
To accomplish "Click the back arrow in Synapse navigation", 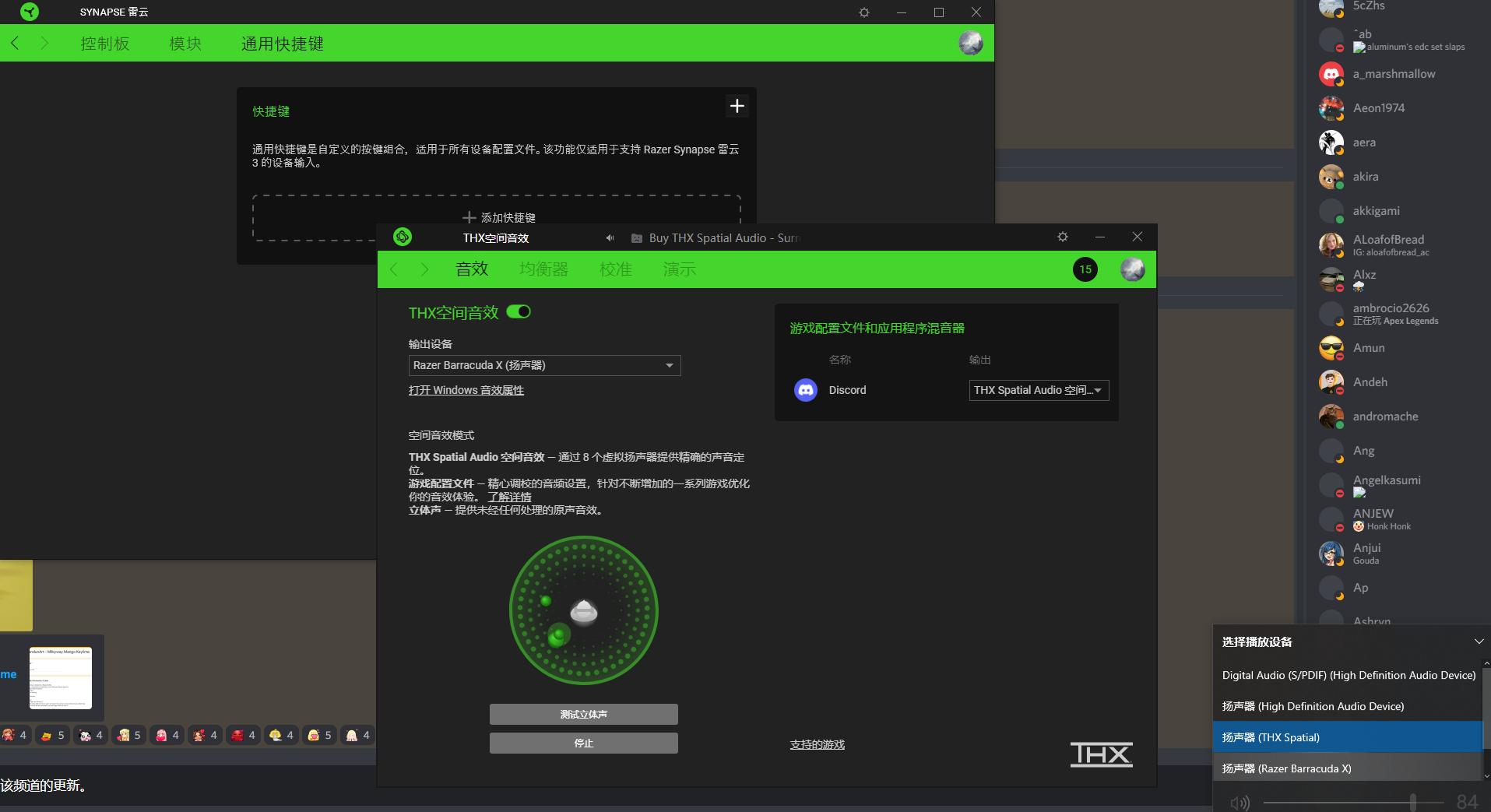I will 15,44.
